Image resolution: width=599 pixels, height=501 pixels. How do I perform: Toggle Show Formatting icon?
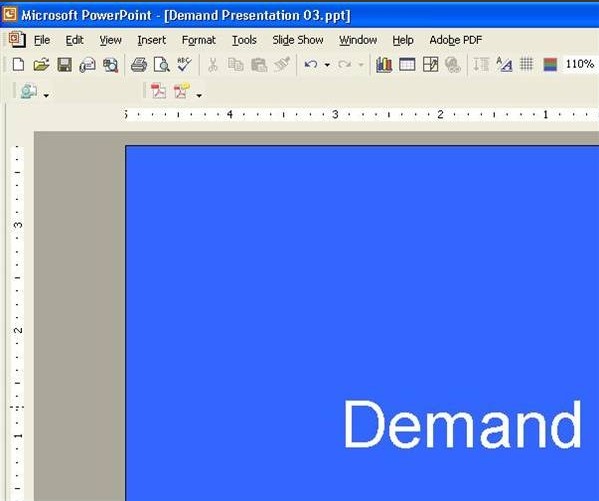click(x=504, y=65)
